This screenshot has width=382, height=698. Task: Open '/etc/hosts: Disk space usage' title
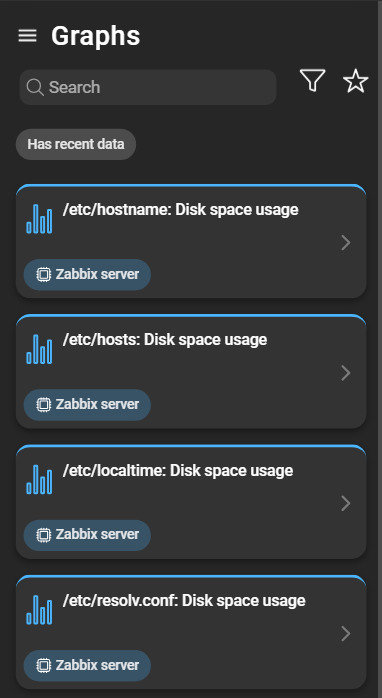pyautogui.click(x=165, y=340)
